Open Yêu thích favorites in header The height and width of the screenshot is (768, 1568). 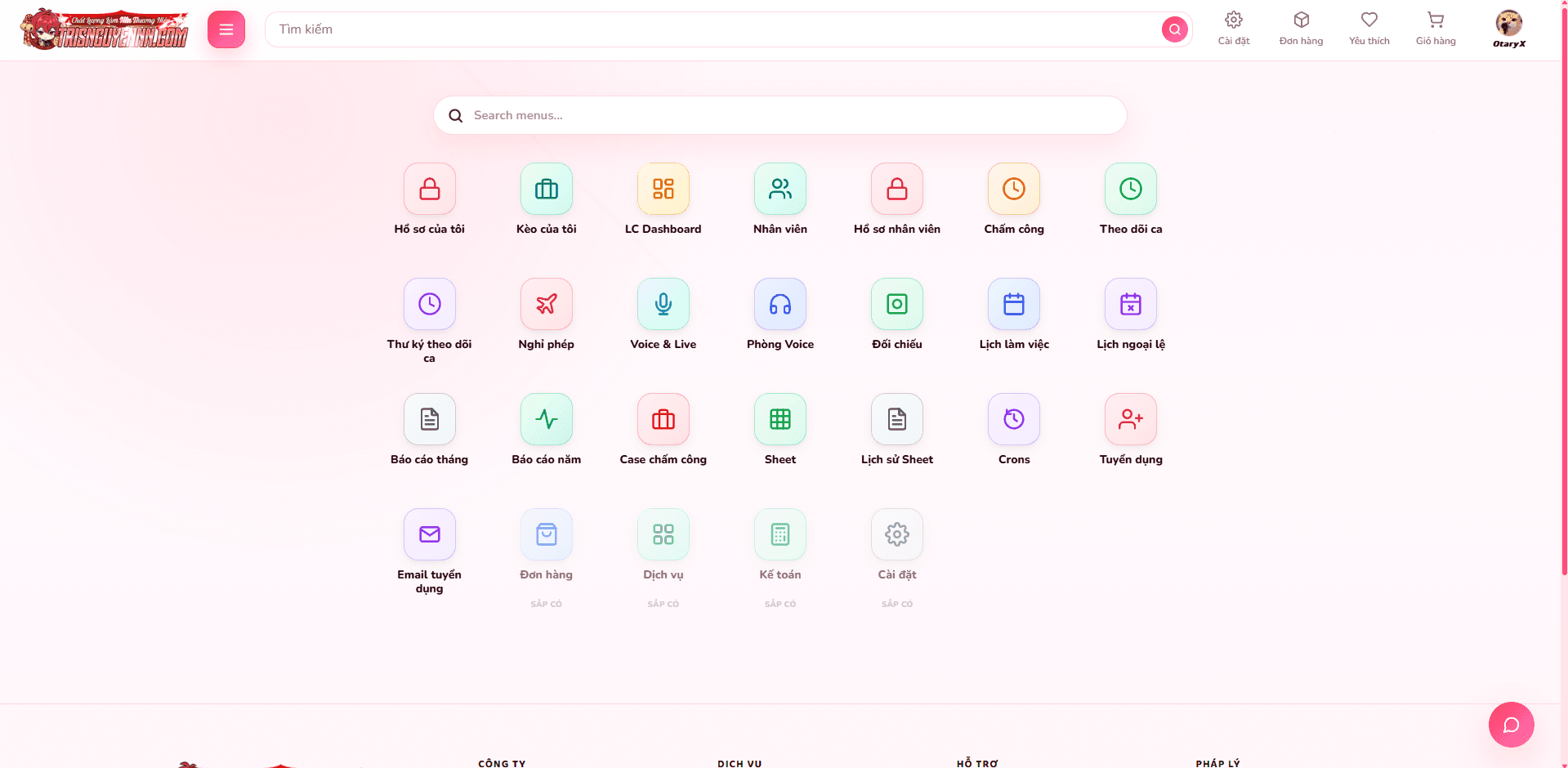[1369, 29]
